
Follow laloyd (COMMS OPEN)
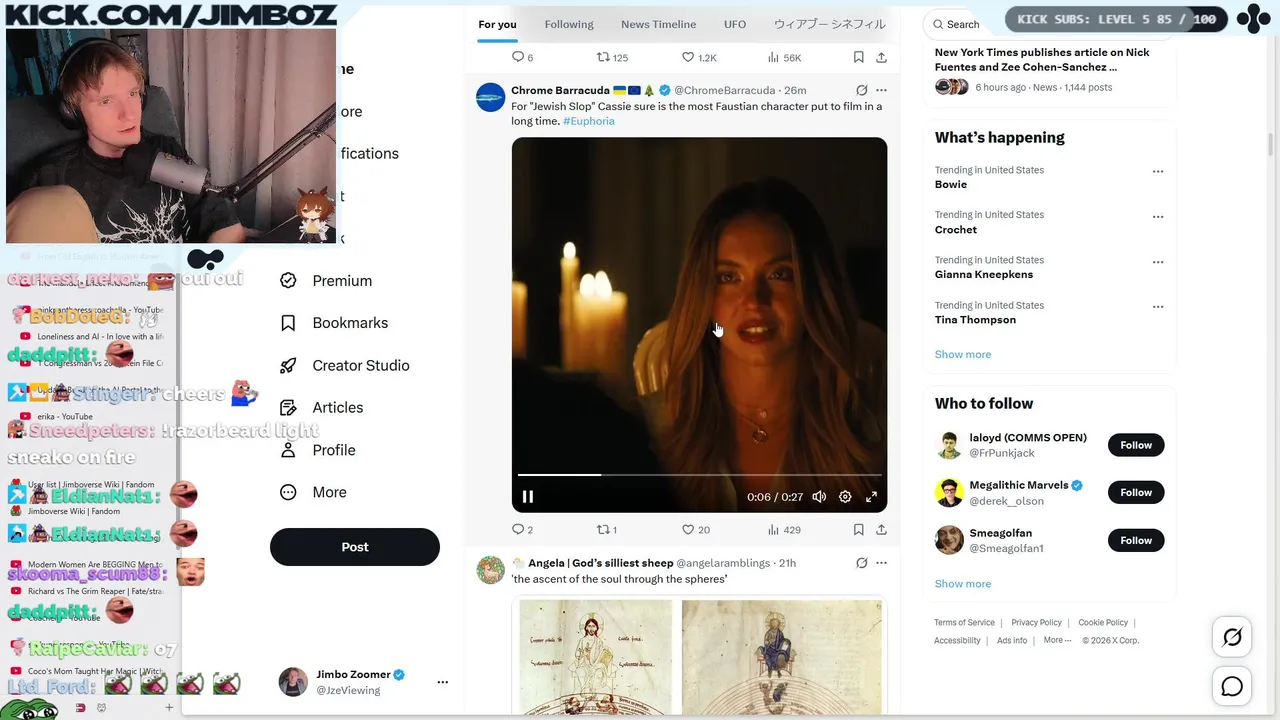click(x=1136, y=445)
